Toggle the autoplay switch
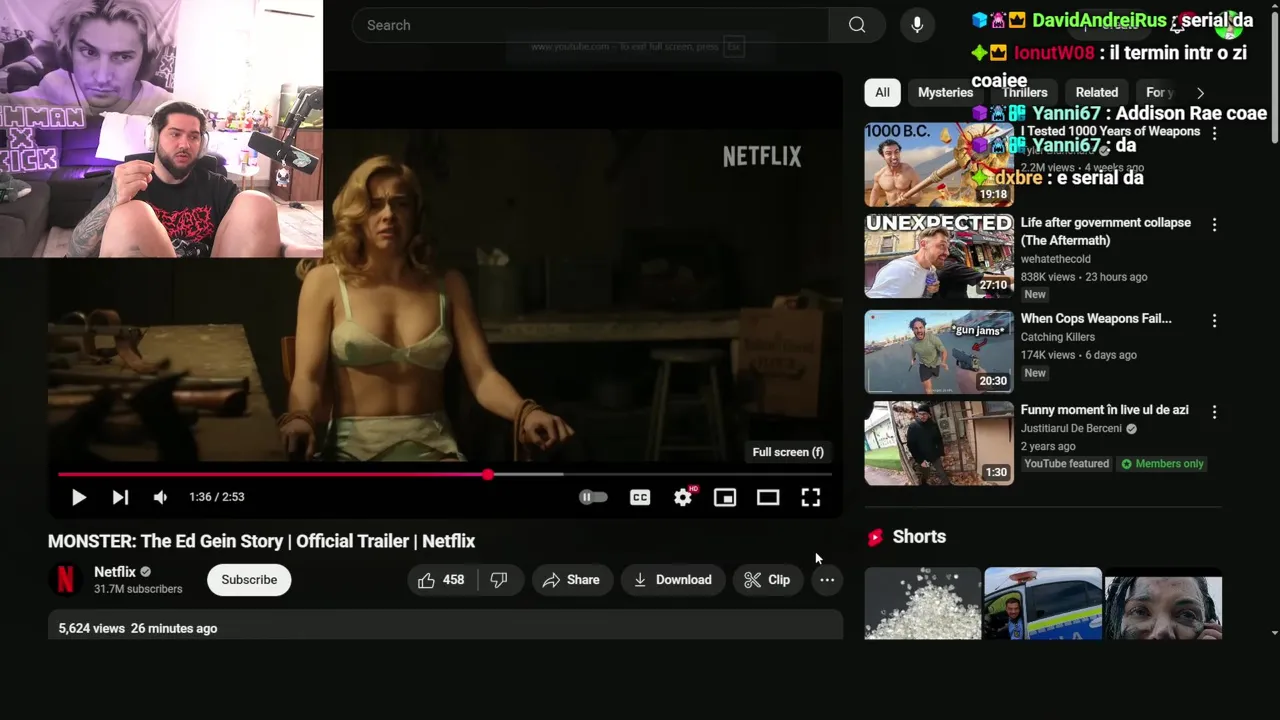 pyautogui.click(x=593, y=497)
